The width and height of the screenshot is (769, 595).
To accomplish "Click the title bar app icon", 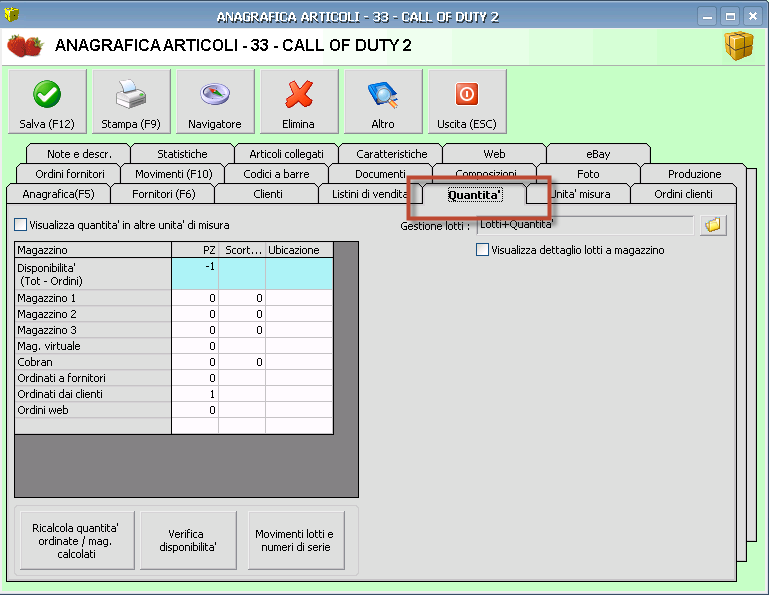I will tap(11, 15).
